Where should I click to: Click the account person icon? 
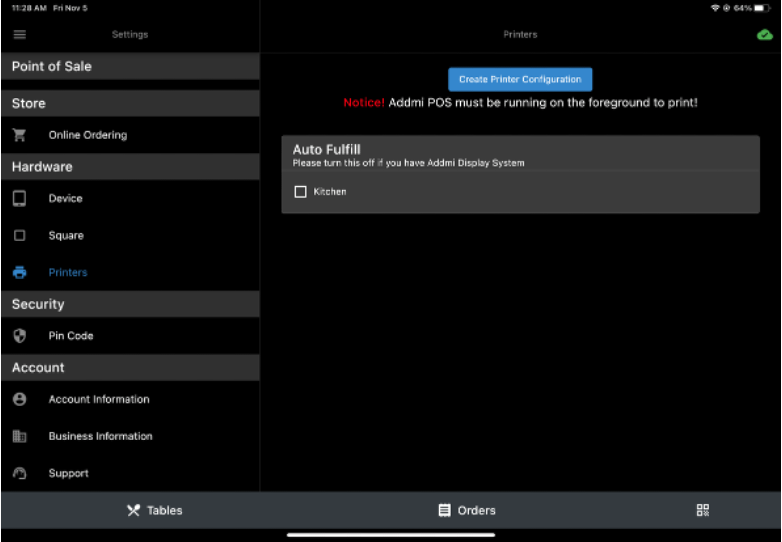(19, 399)
